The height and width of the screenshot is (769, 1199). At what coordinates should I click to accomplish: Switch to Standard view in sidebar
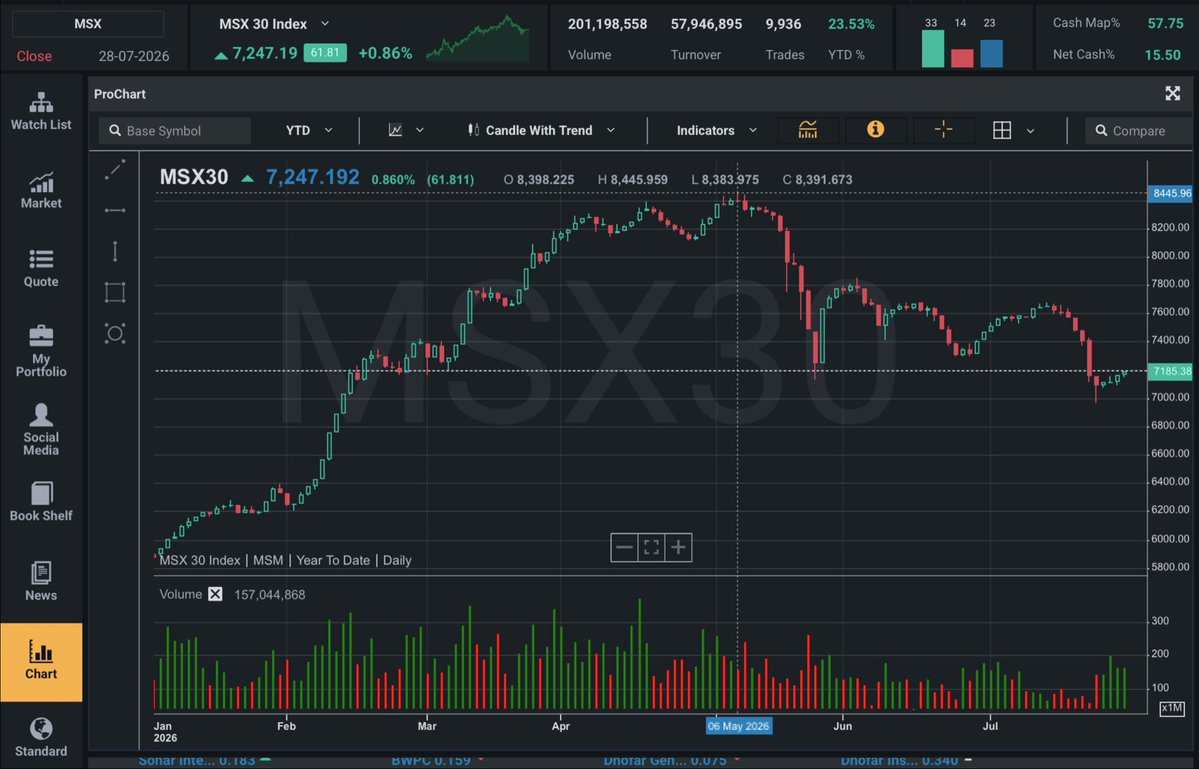coord(41,738)
